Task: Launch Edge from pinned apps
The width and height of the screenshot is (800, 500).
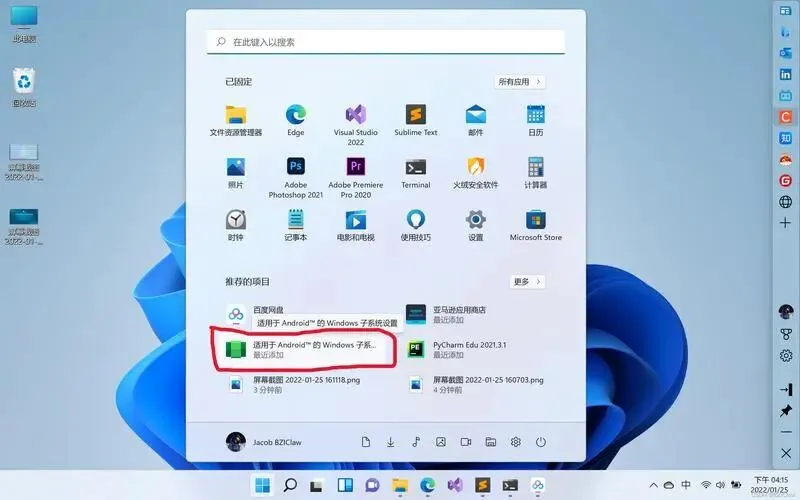Action: [x=295, y=121]
